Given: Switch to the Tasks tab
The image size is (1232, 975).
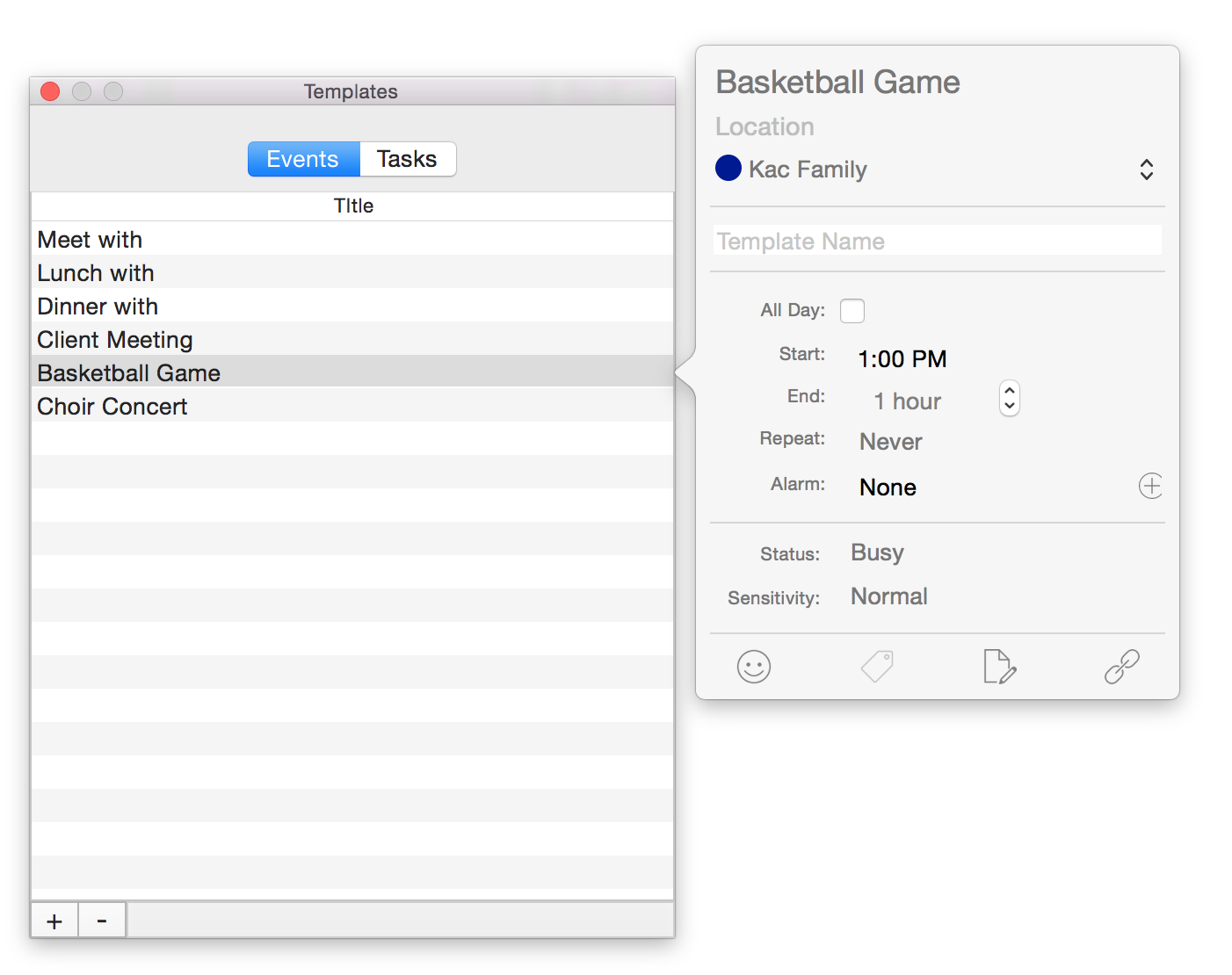Looking at the screenshot, I should pos(407,159).
